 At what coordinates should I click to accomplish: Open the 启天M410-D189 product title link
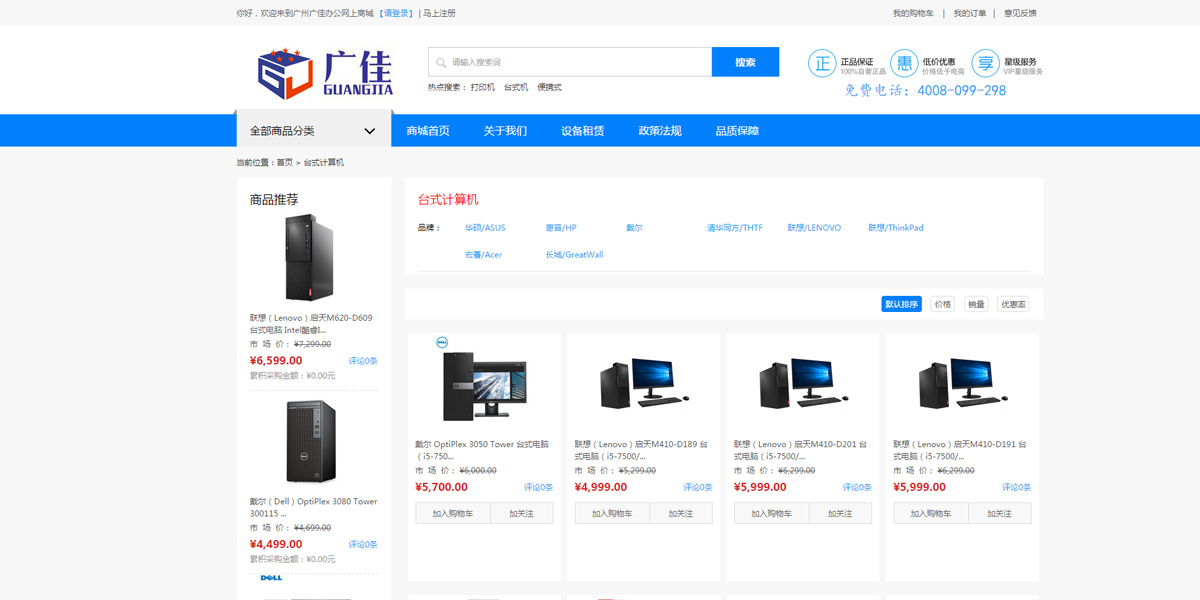[642, 450]
